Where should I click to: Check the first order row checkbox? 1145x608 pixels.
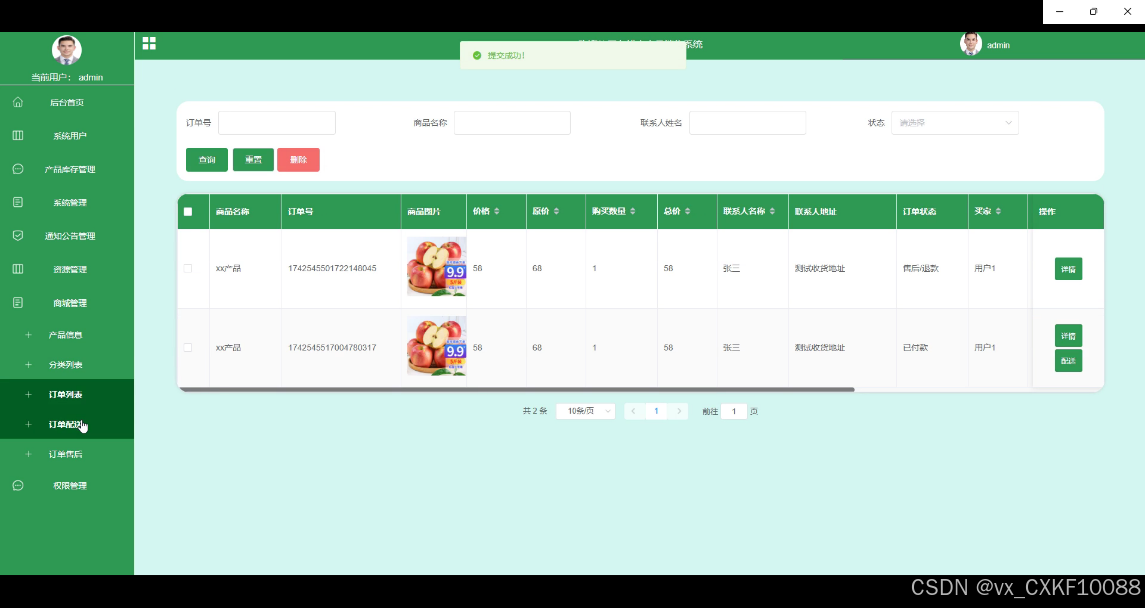[x=188, y=268]
